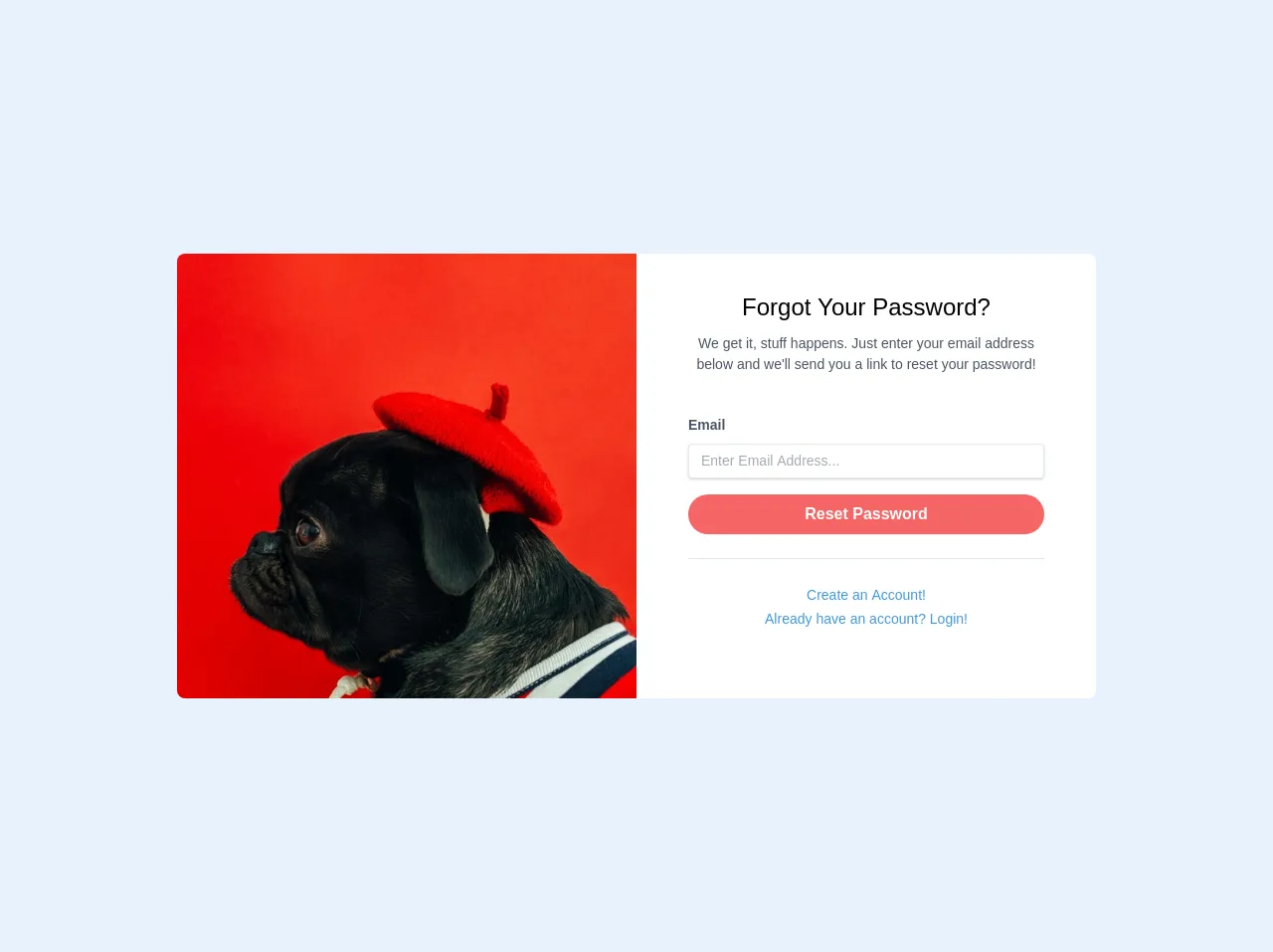Click the Email field label
The width and height of the screenshot is (1273, 952).
point(706,425)
